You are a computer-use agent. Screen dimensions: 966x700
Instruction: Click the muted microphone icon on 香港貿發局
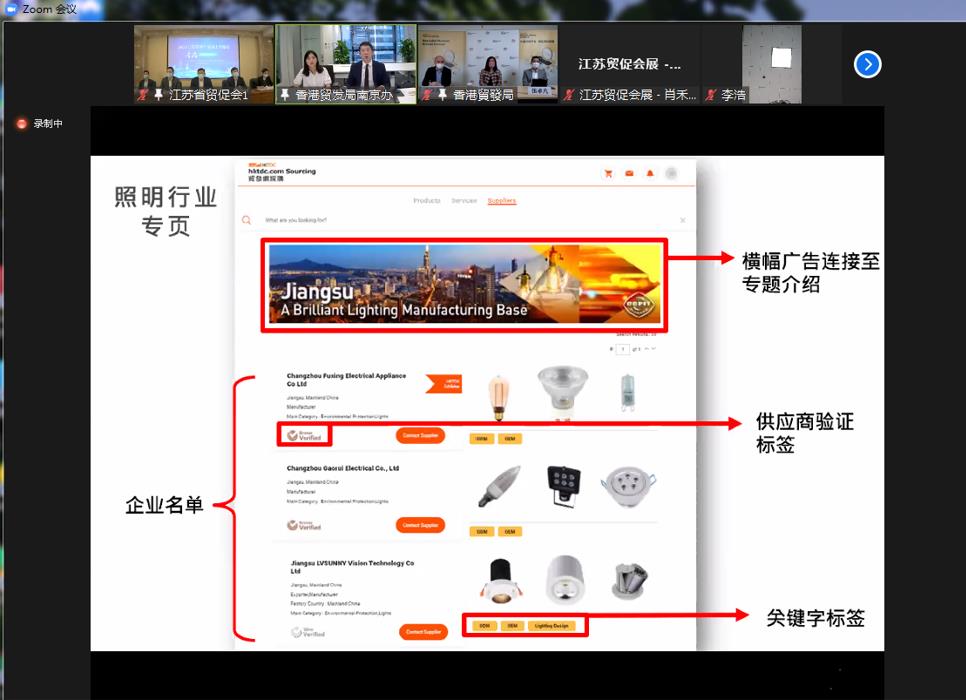[427, 95]
